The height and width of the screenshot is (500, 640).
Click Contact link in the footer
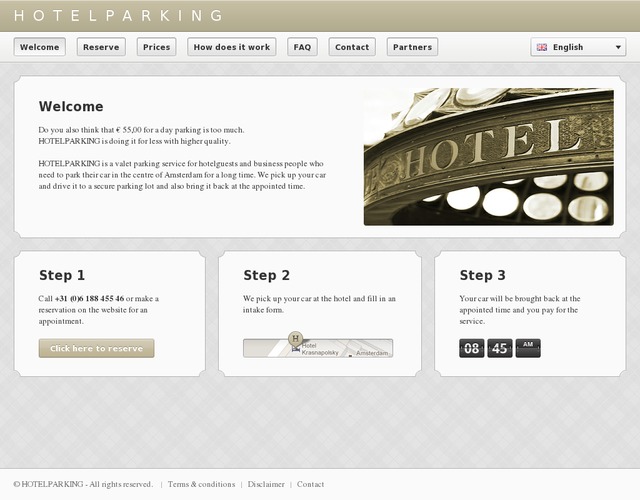pyautogui.click(x=310, y=484)
